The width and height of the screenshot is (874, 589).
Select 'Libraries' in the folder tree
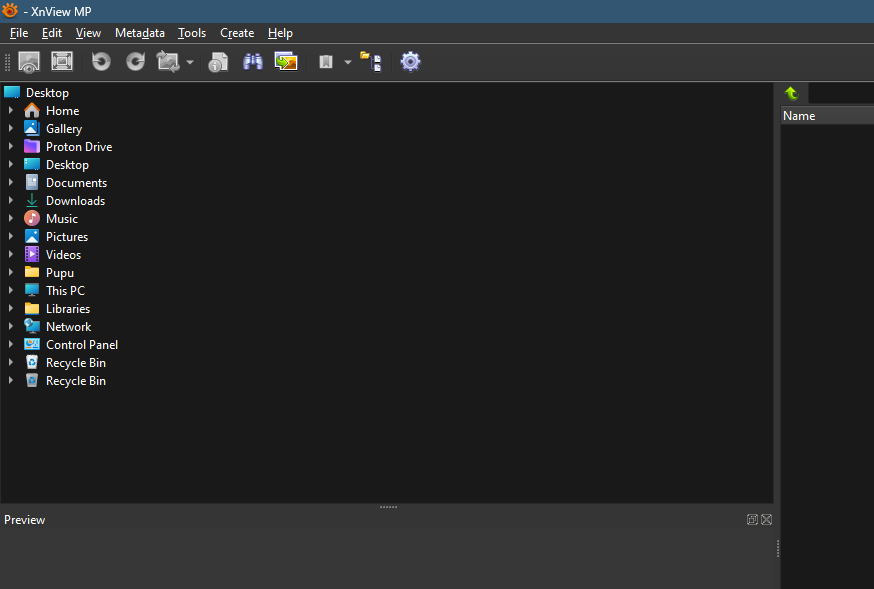[x=68, y=309]
